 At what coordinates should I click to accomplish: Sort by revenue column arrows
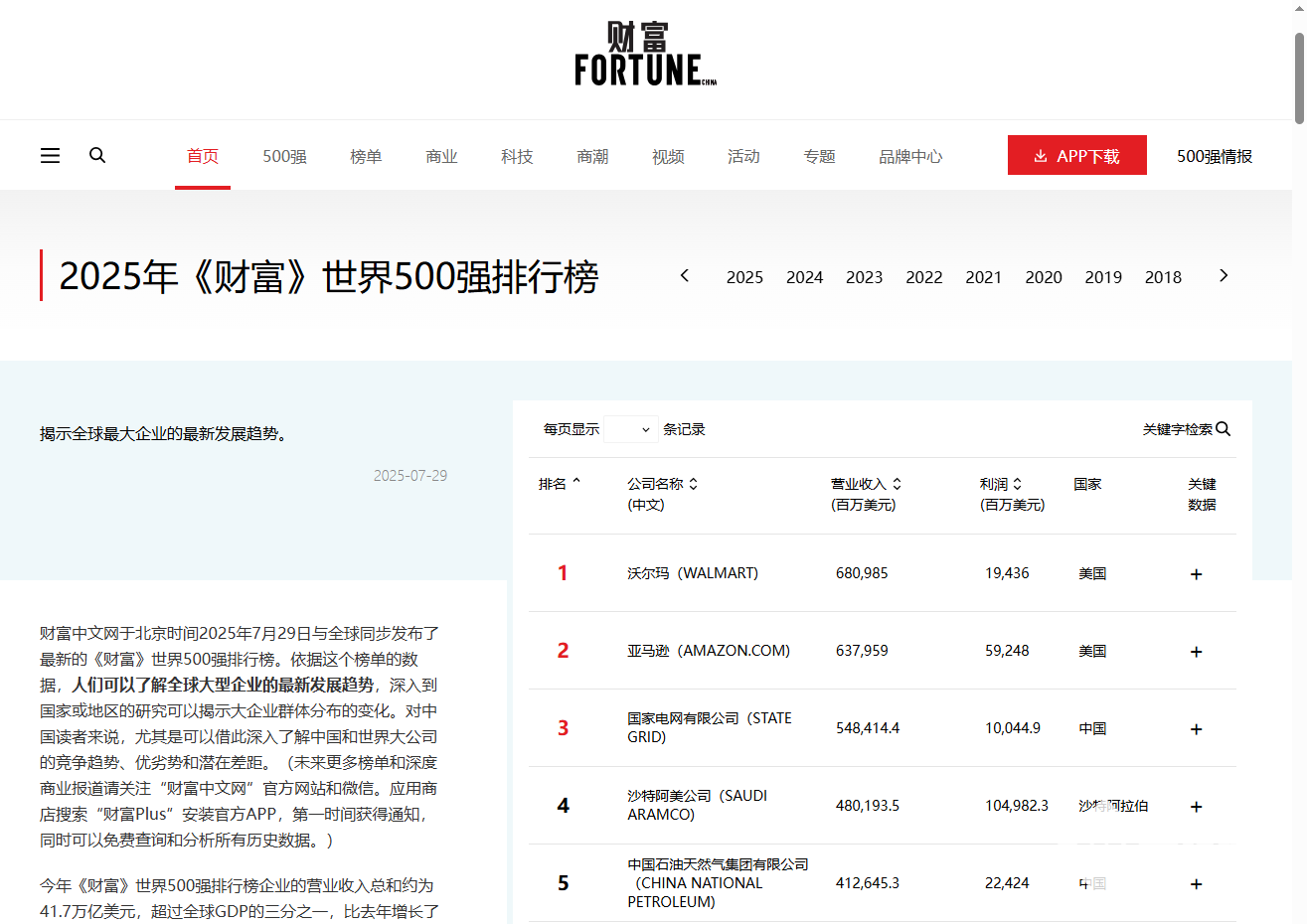click(897, 484)
